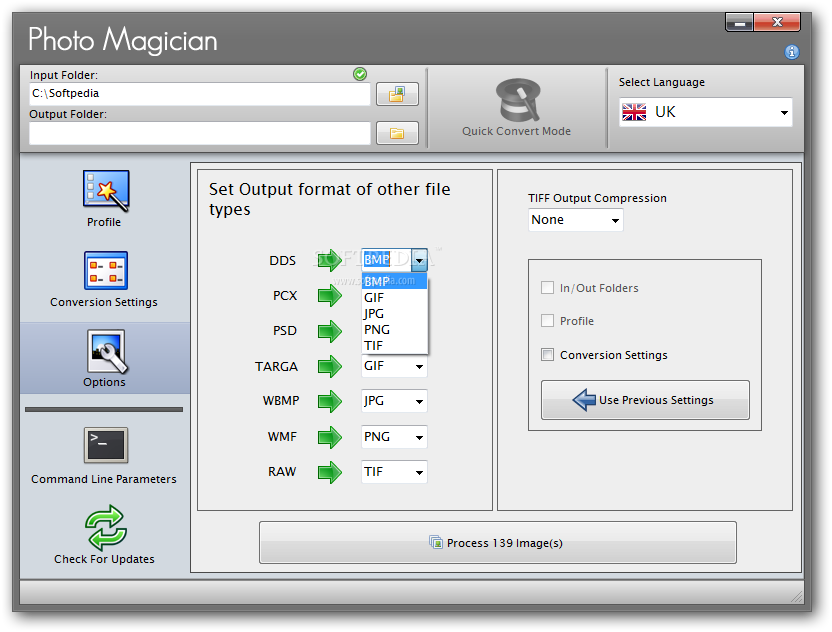The width and height of the screenshot is (832, 632).
Task: Choose JPG from the open format list
Action: point(394,313)
